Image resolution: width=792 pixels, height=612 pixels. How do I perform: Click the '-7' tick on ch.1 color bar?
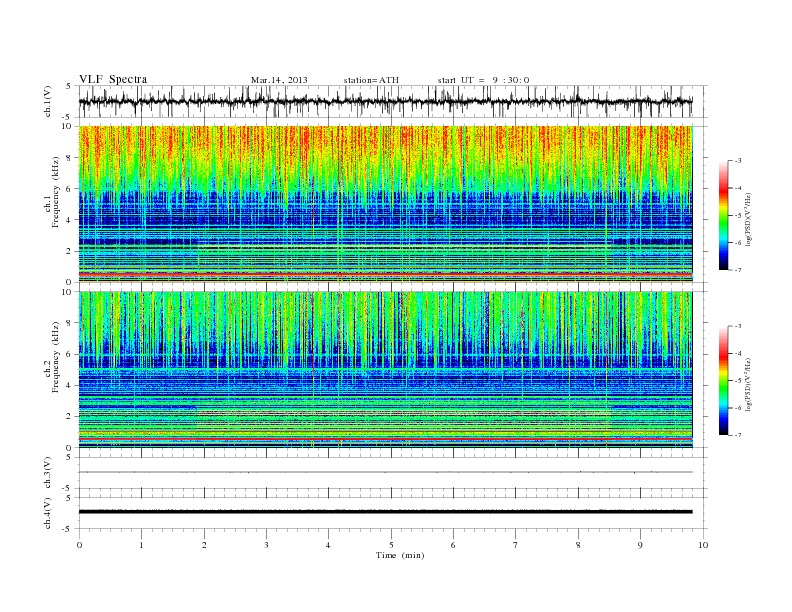click(737, 270)
